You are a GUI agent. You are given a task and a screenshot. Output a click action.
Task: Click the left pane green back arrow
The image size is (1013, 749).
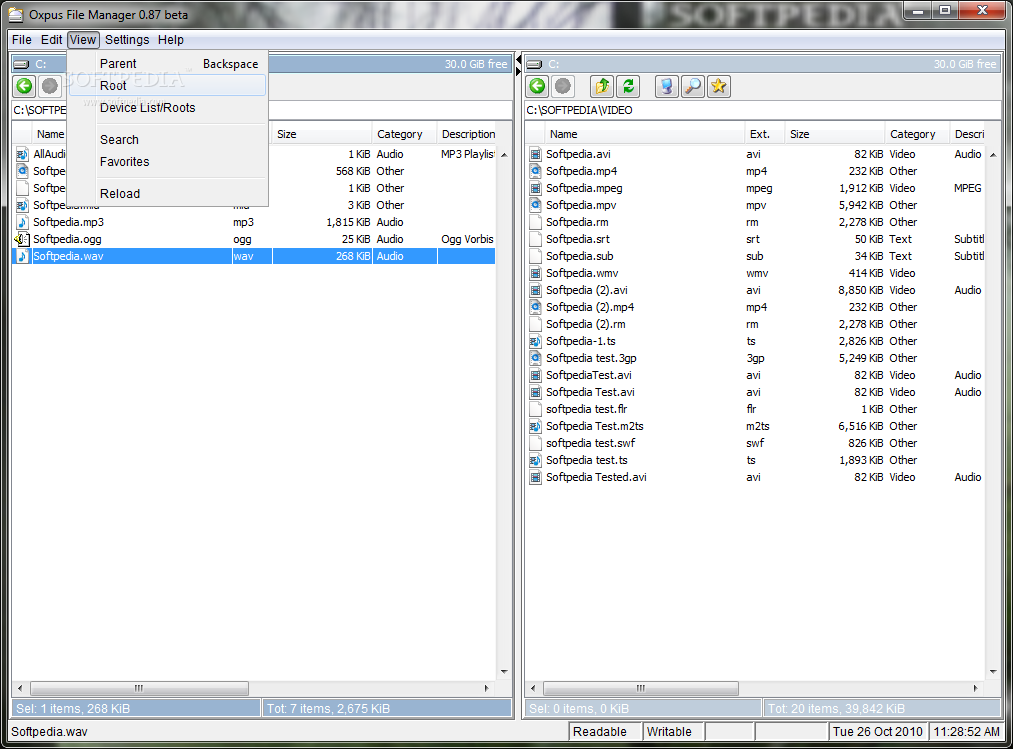25,86
